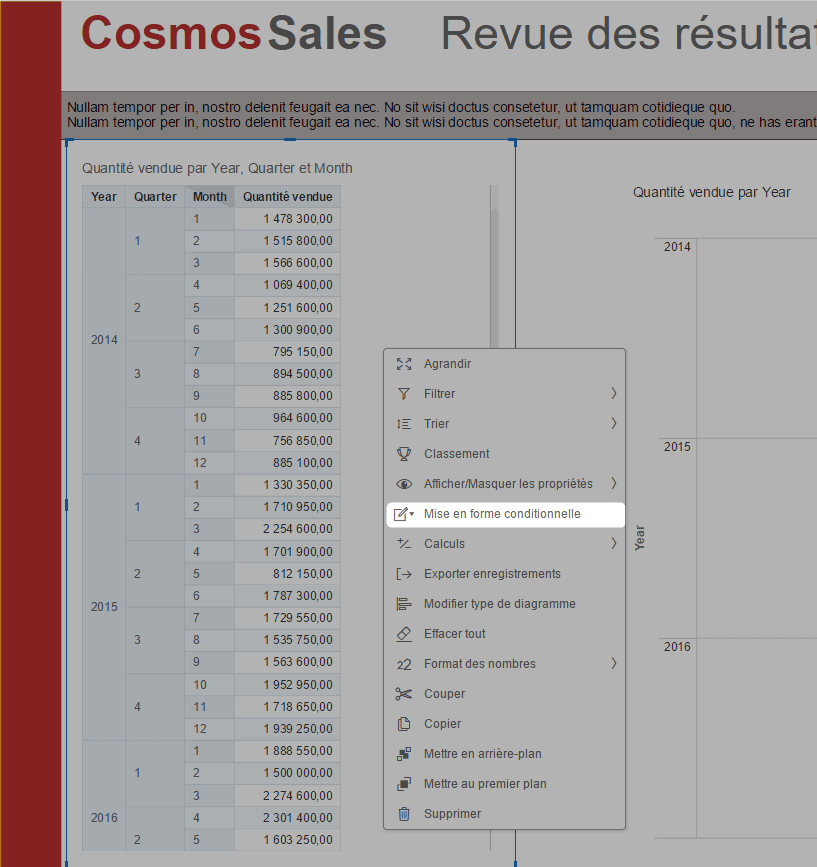Click the send-to-back icon
The image size is (817, 867).
(x=404, y=754)
